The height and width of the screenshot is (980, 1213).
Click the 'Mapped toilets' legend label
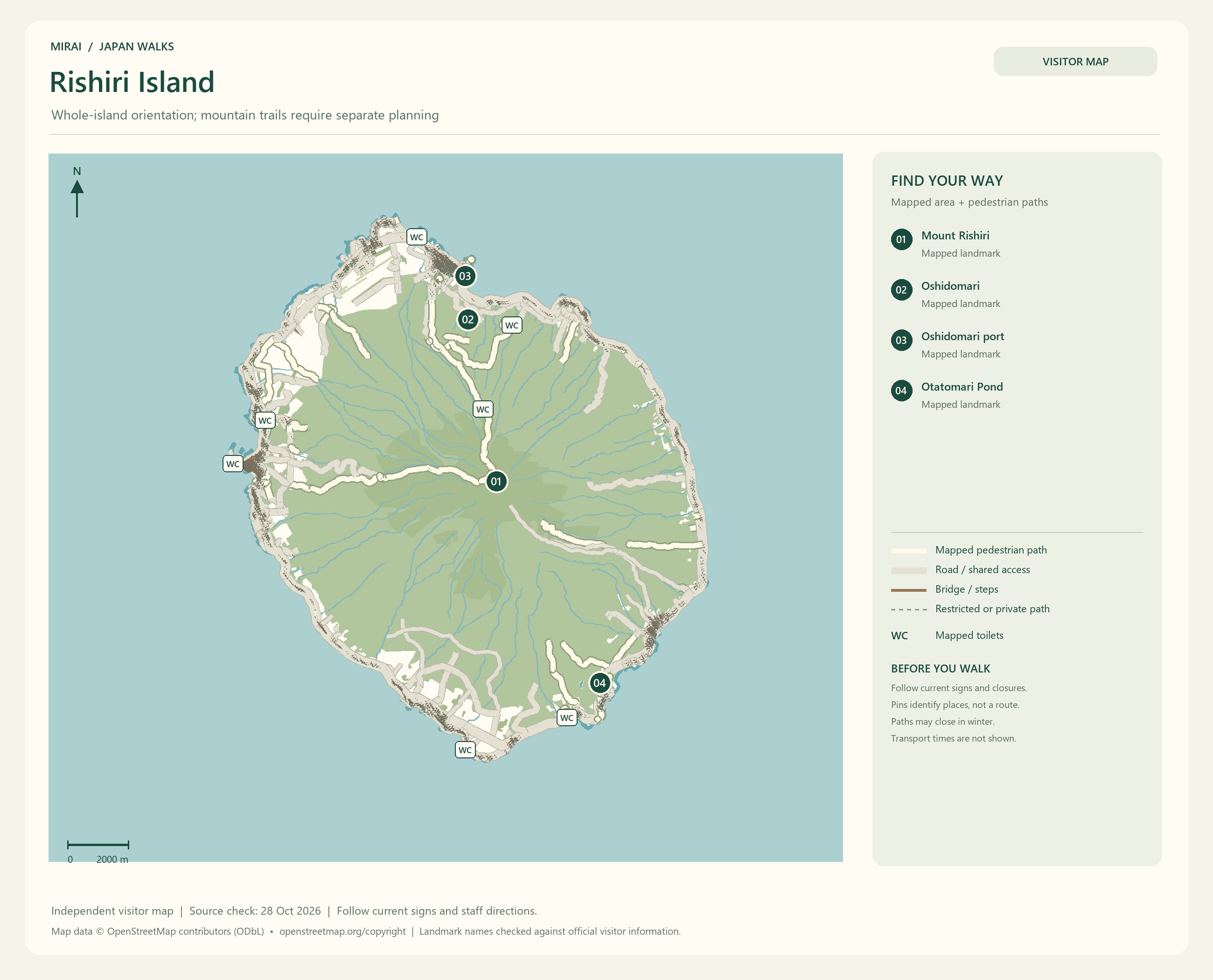pyautogui.click(x=969, y=636)
